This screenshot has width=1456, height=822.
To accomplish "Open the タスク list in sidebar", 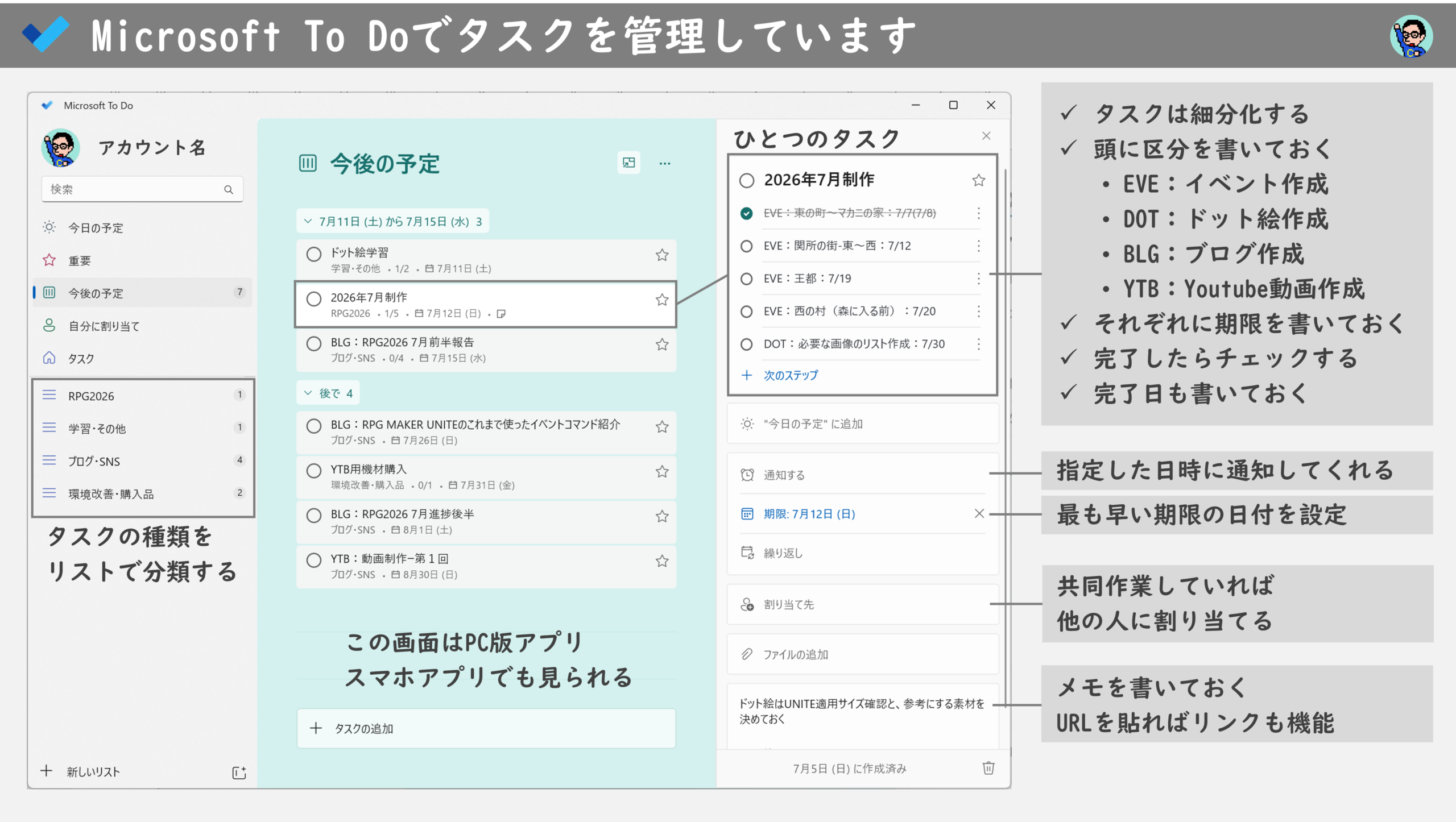I will (x=142, y=359).
